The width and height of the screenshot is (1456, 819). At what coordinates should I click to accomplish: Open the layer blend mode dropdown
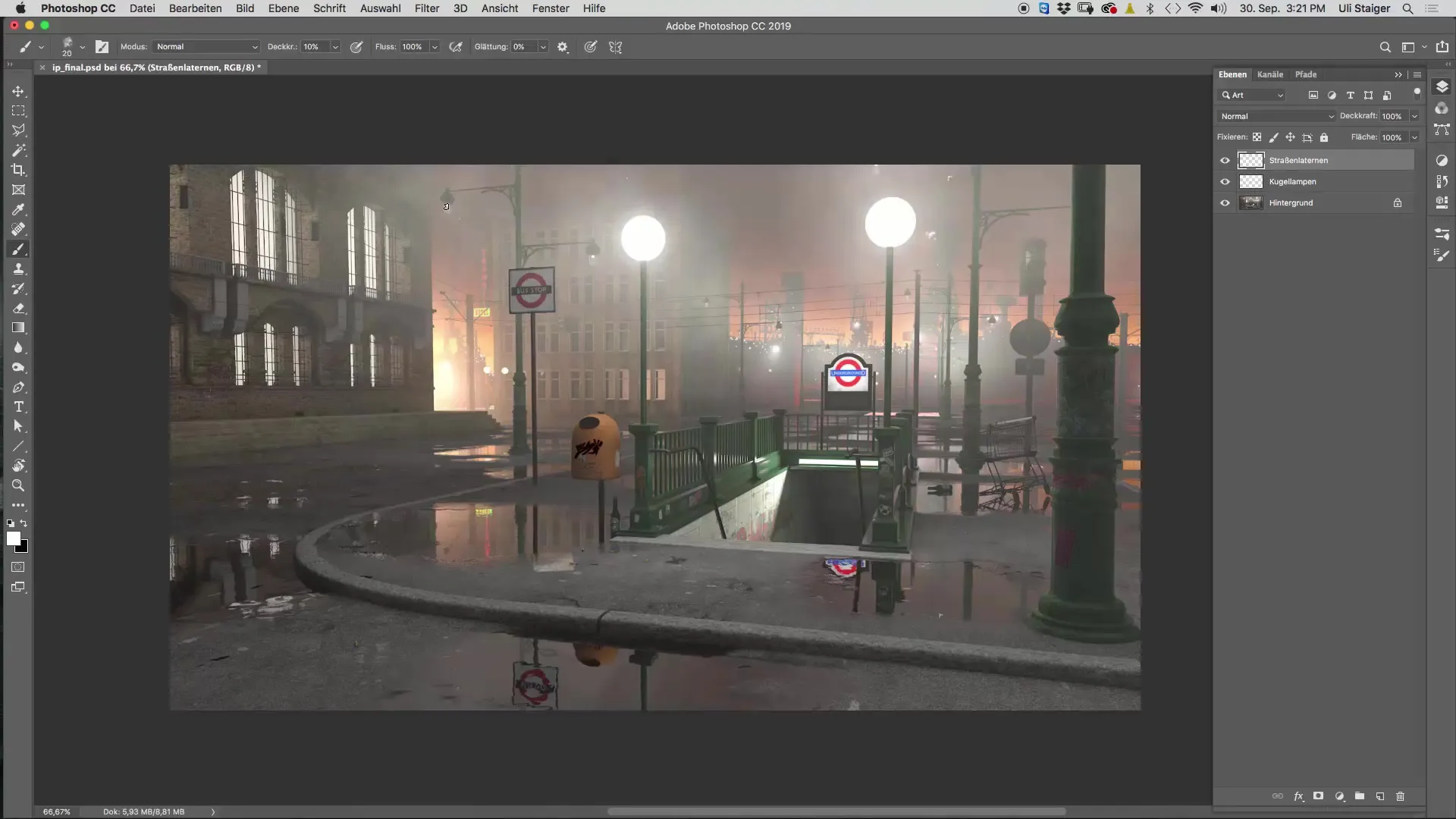tap(1276, 116)
